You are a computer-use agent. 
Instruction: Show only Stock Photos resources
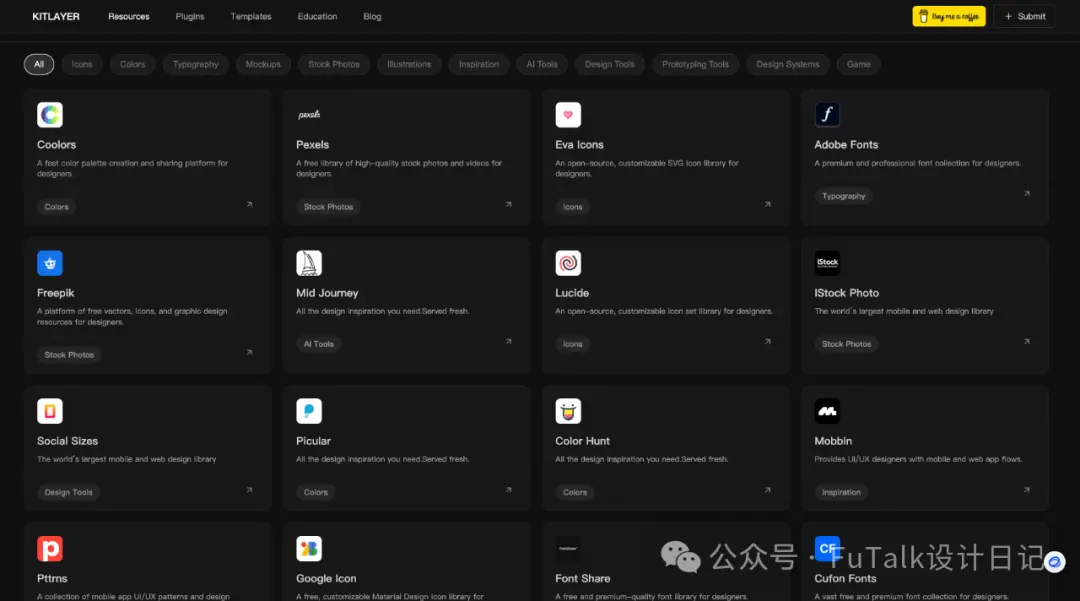334,64
